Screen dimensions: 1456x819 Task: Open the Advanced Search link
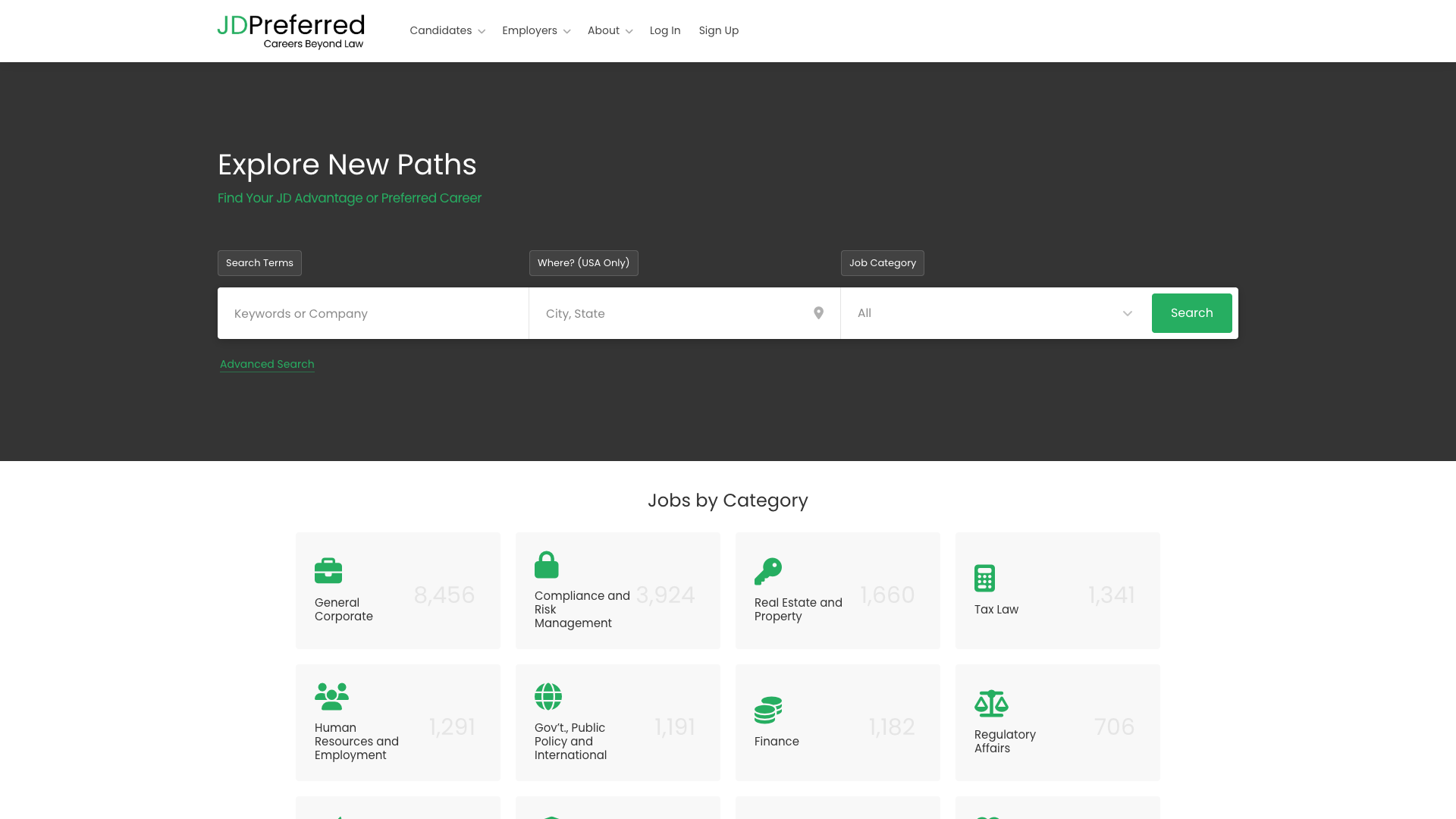[267, 364]
